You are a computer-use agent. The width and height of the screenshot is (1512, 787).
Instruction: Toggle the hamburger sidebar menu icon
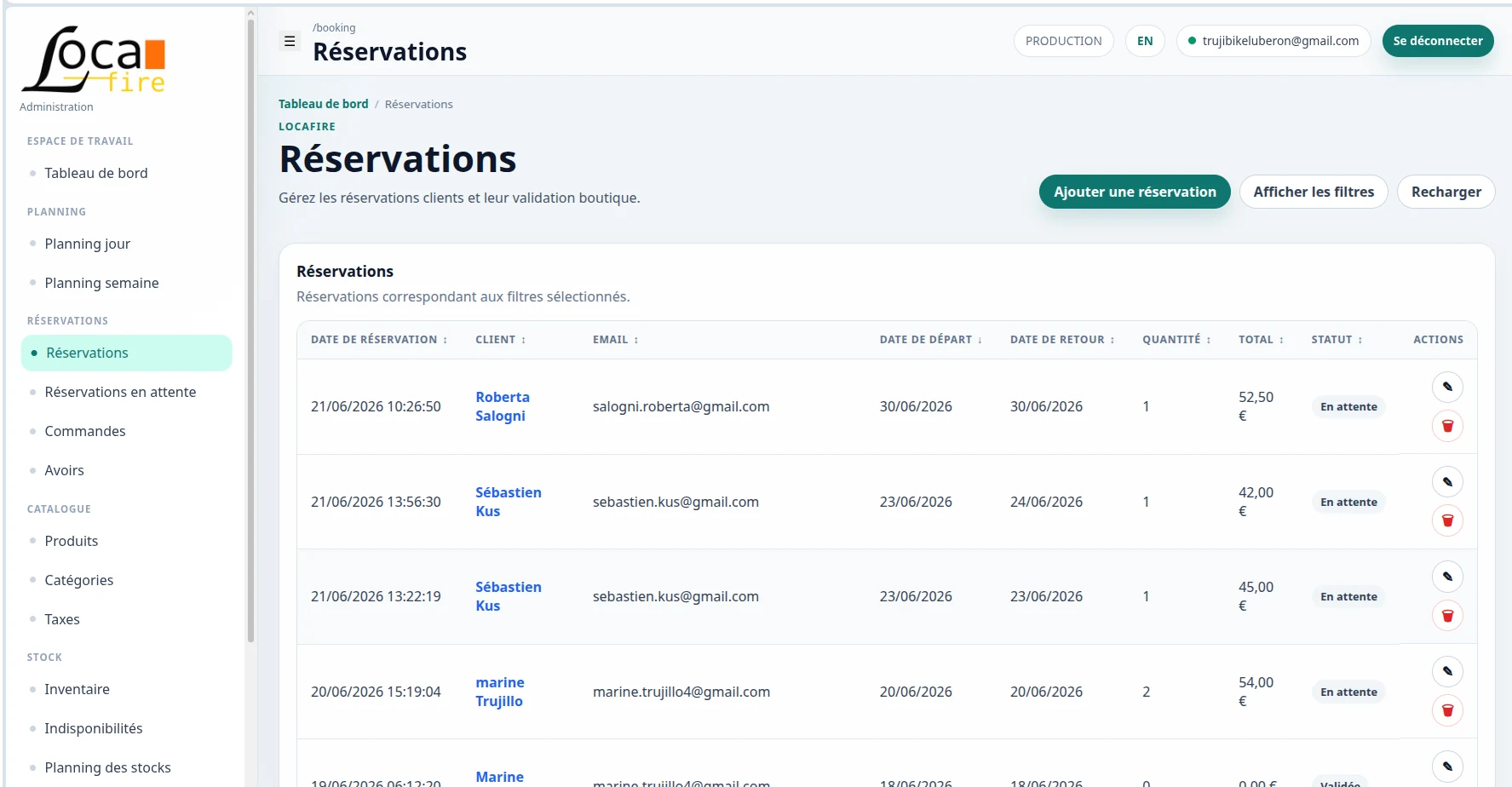pos(290,41)
